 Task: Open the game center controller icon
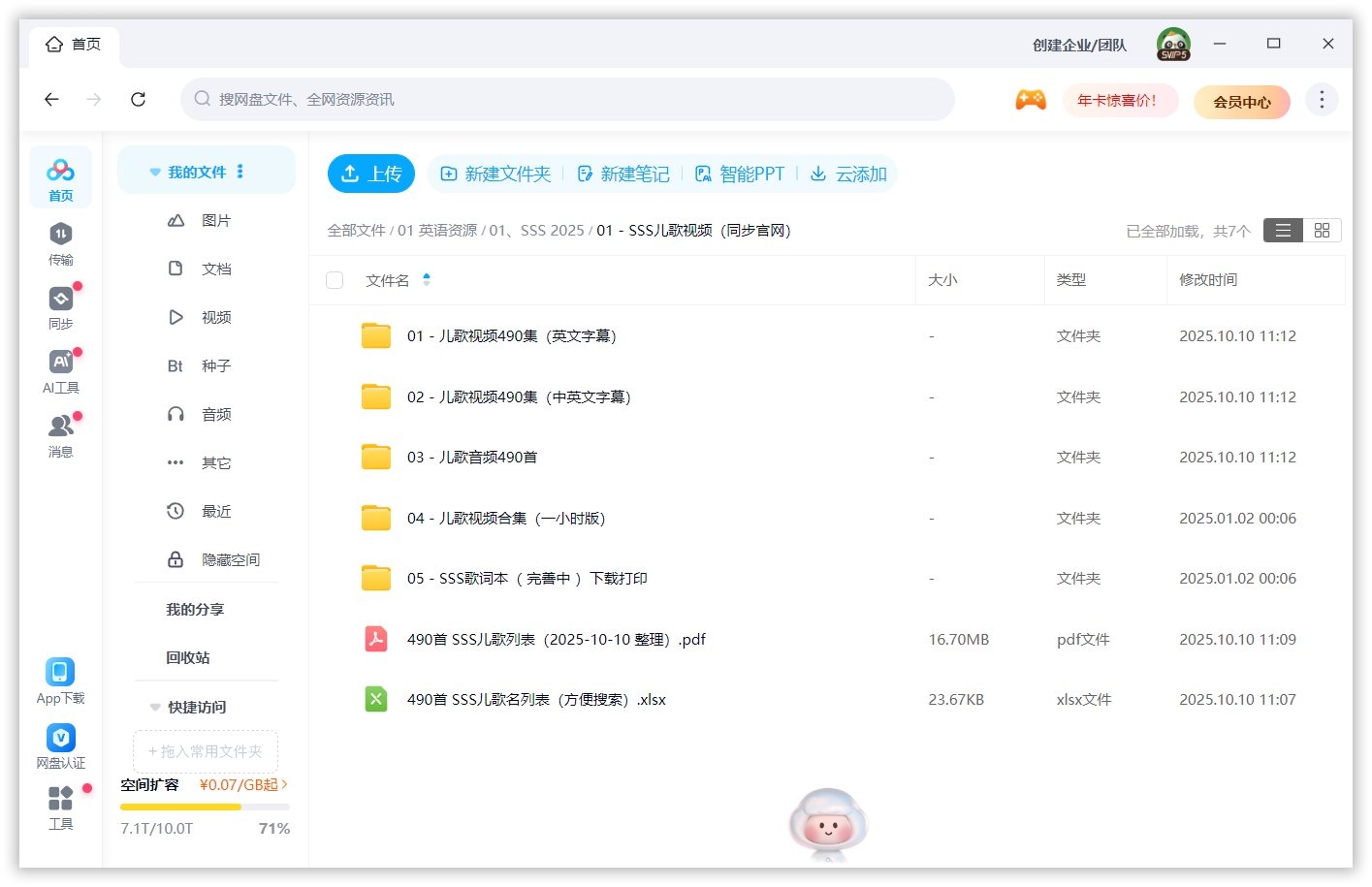tap(1031, 99)
